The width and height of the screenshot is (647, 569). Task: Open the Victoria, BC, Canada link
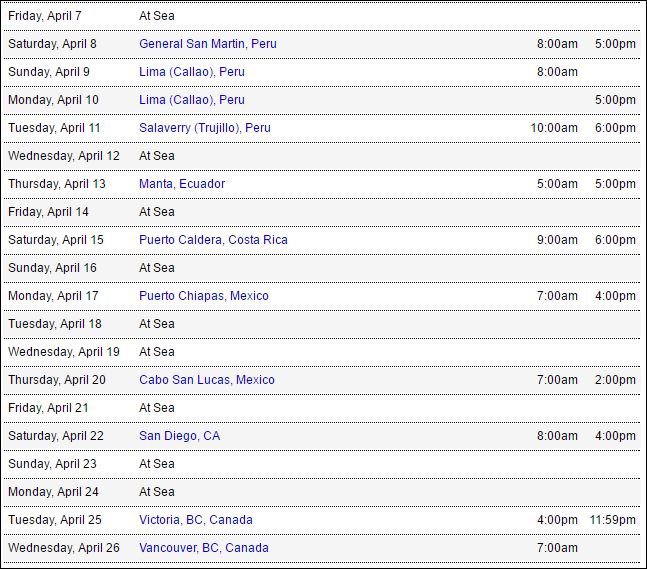[196, 520]
